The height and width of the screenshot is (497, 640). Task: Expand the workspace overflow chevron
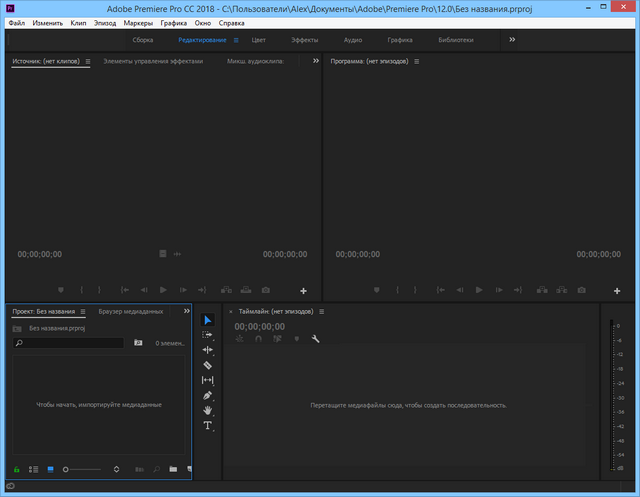[512, 40]
